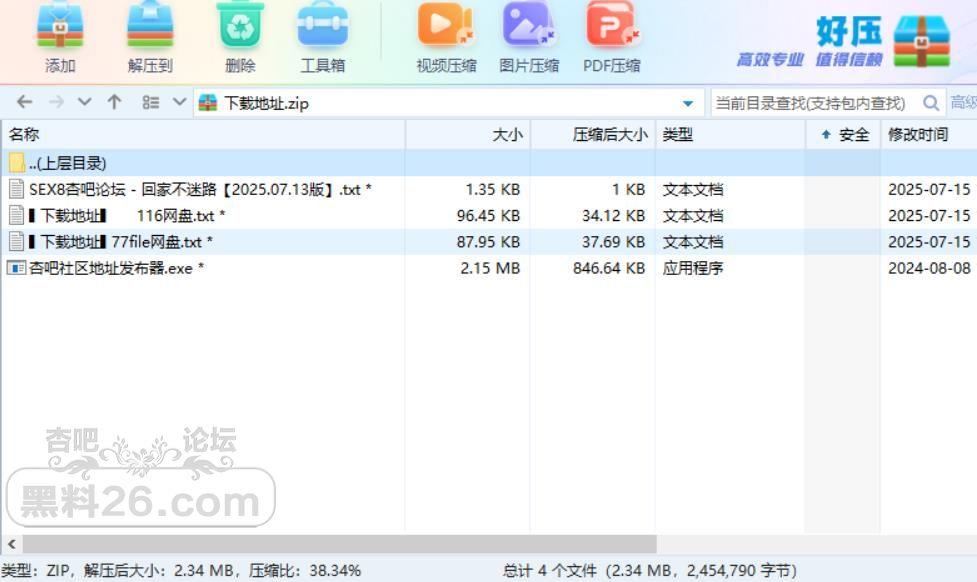Image resolution: width=977 pixels, height=582 pixels.
Task: Select file 下載地址 77file网盘.txt
Action: [488, 242]
